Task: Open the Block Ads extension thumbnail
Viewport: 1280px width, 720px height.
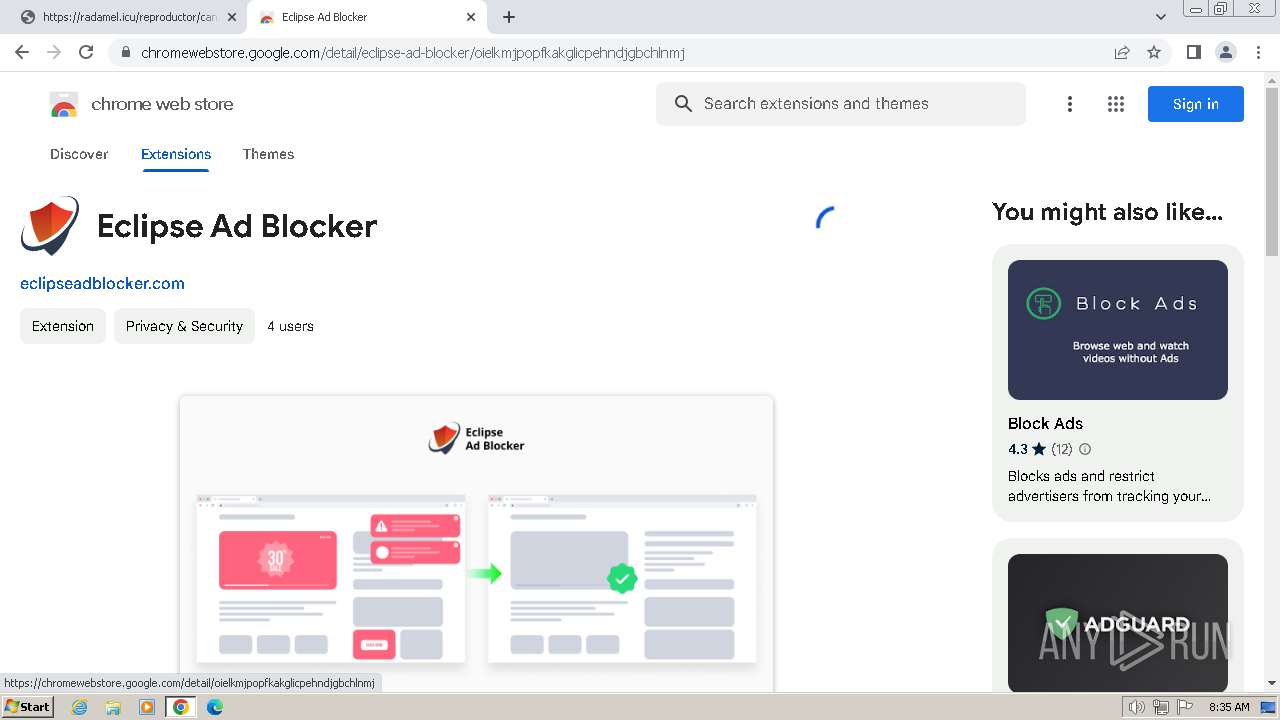Action: (x=1117, y=330)
